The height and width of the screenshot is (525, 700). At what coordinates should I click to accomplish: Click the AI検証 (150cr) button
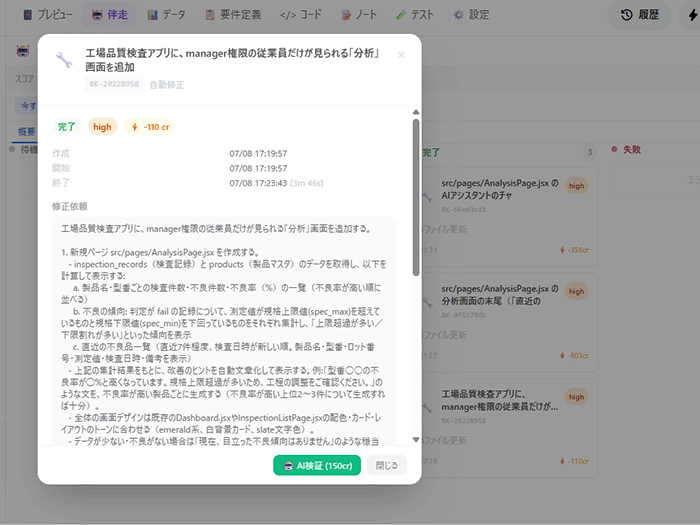tap(317, 465)
